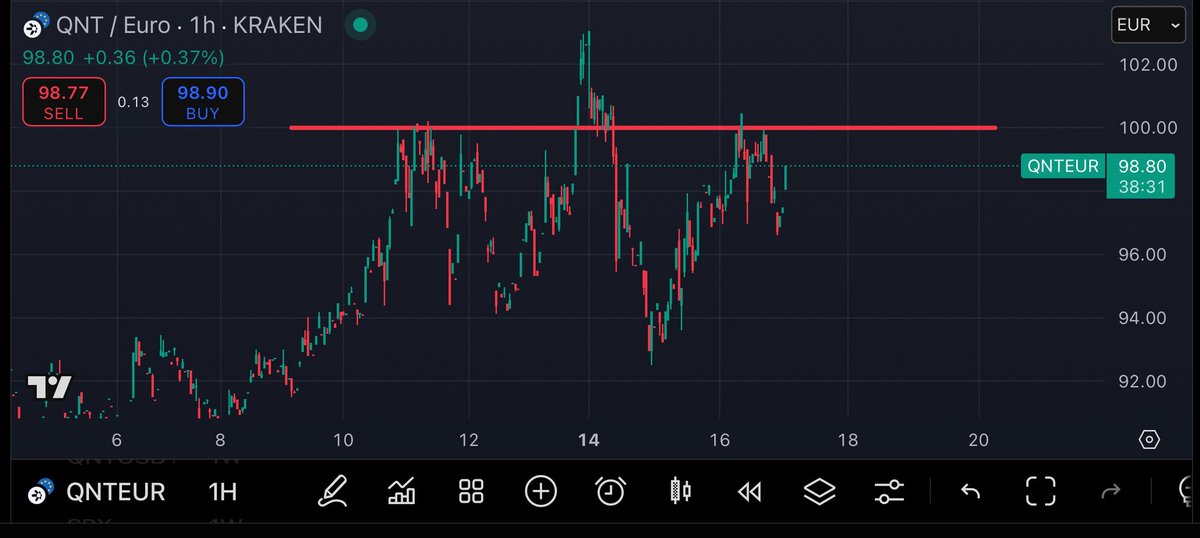
Task: Tap the 102.00 price axis label
Action: click(x=1148, y=65)
